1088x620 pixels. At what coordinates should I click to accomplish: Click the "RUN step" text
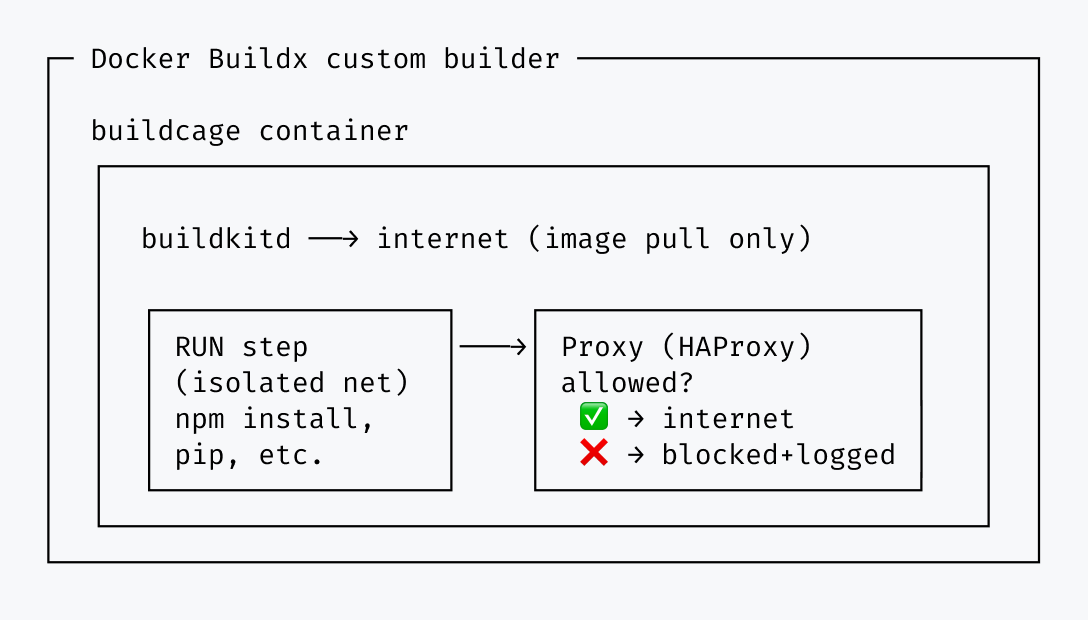coord(242,347)
